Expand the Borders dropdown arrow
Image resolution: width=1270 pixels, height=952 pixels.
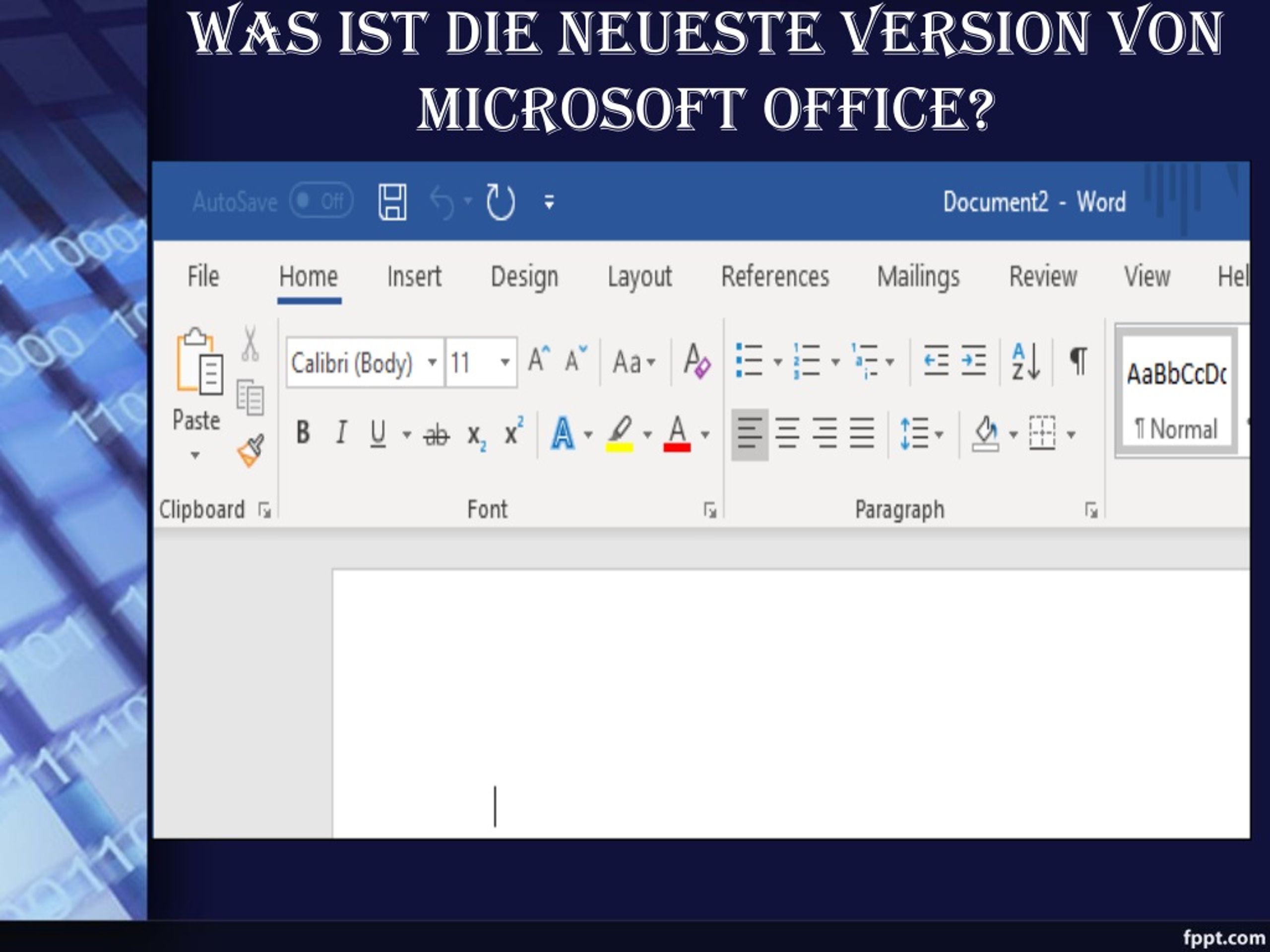[x=1071, y=434]
